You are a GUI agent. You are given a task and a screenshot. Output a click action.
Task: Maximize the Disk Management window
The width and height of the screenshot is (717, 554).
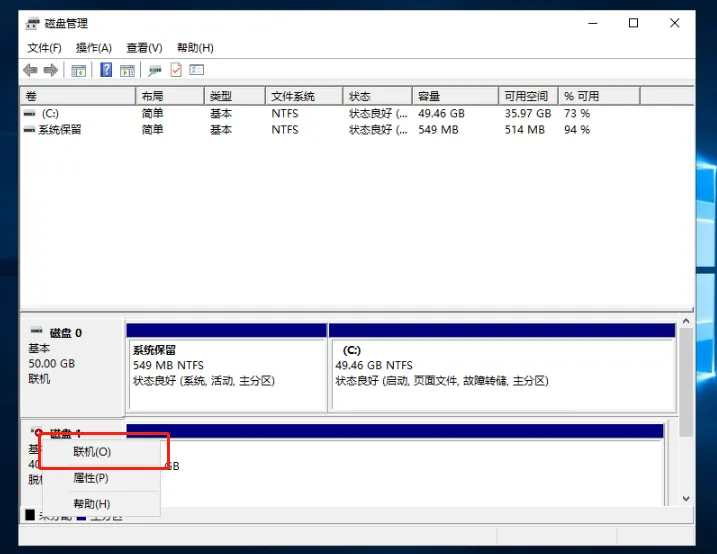pos(633,23)
